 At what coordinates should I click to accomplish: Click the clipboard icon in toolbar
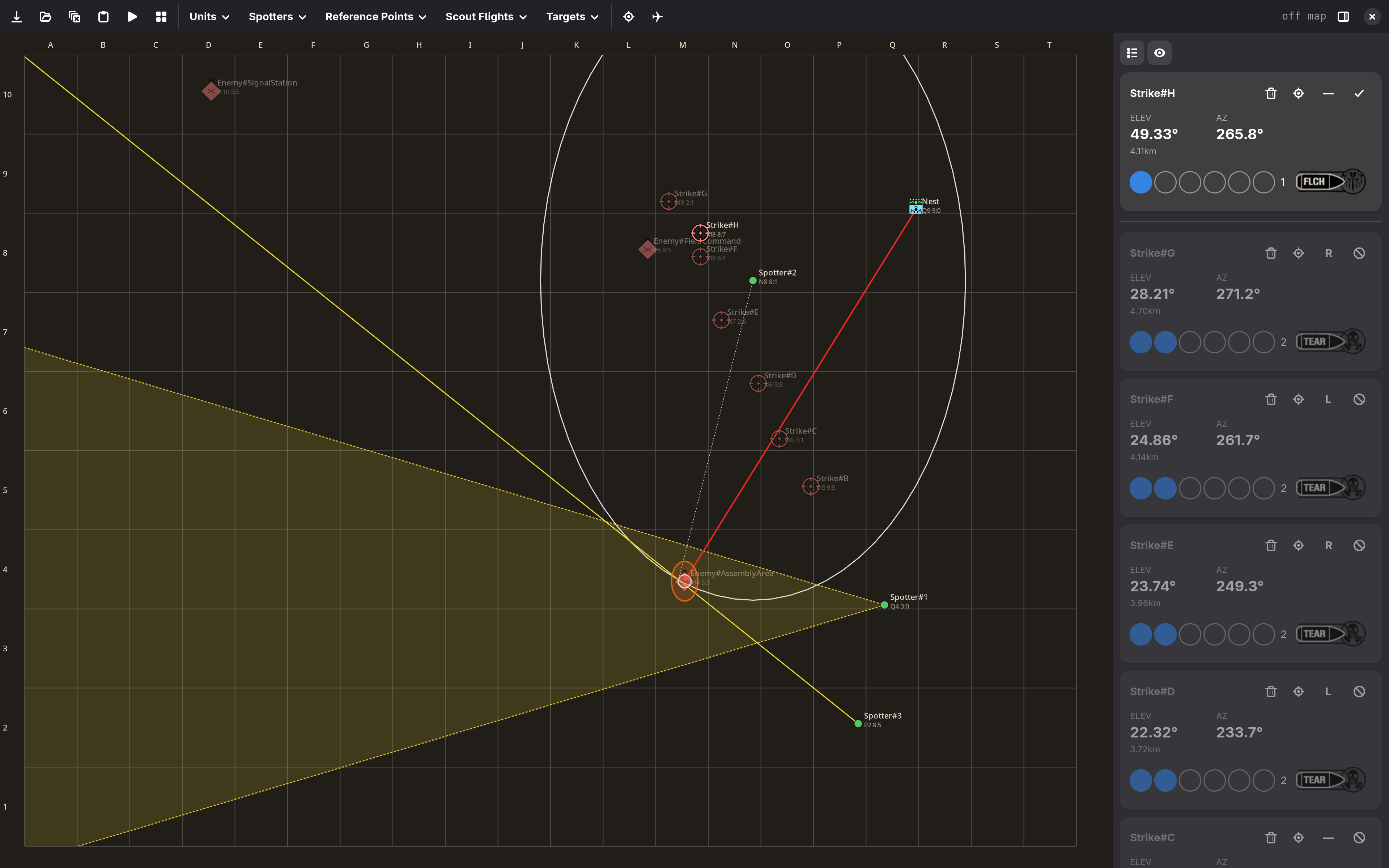(103, 17)
